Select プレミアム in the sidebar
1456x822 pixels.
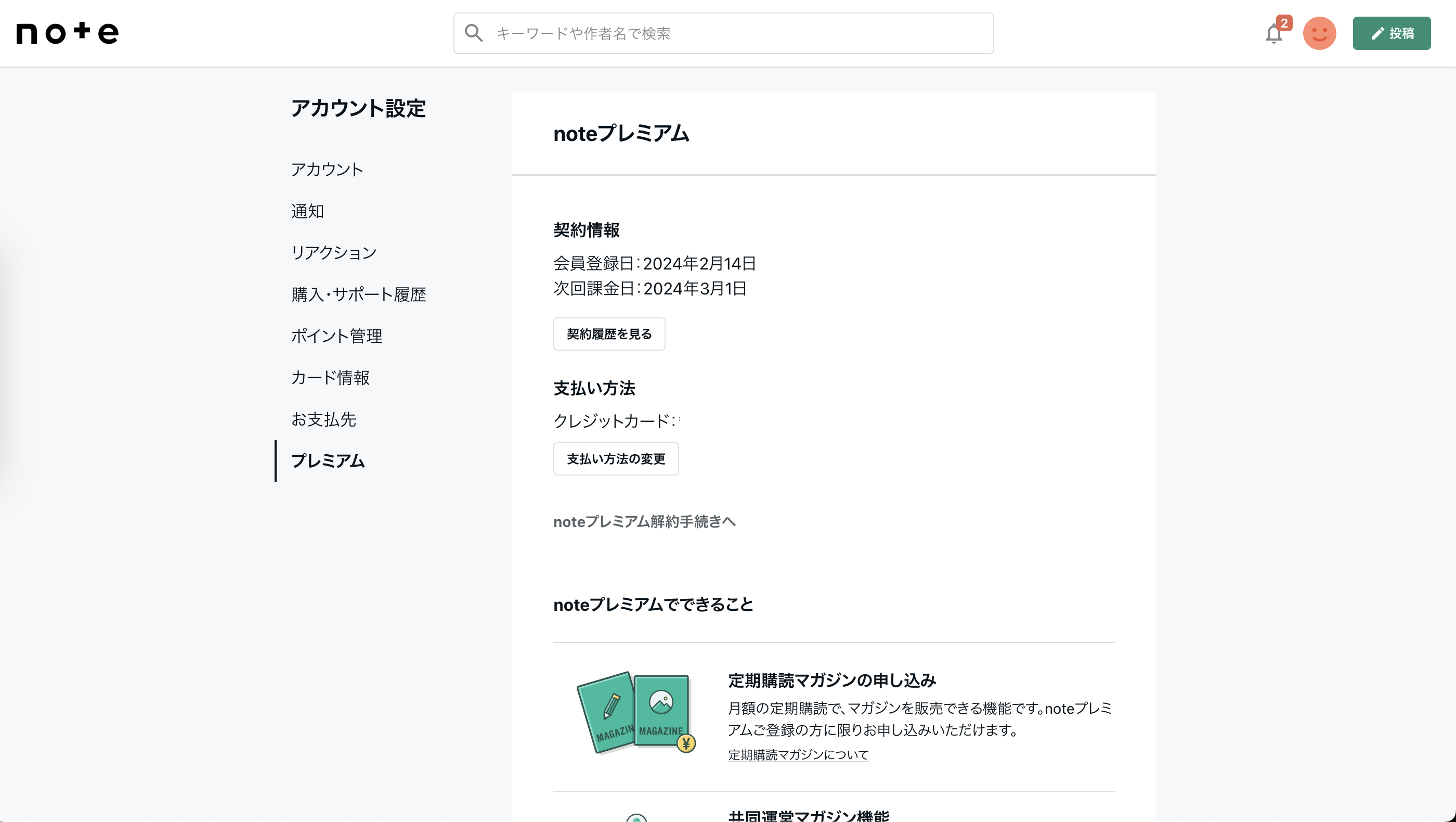[x=328, y=461]
